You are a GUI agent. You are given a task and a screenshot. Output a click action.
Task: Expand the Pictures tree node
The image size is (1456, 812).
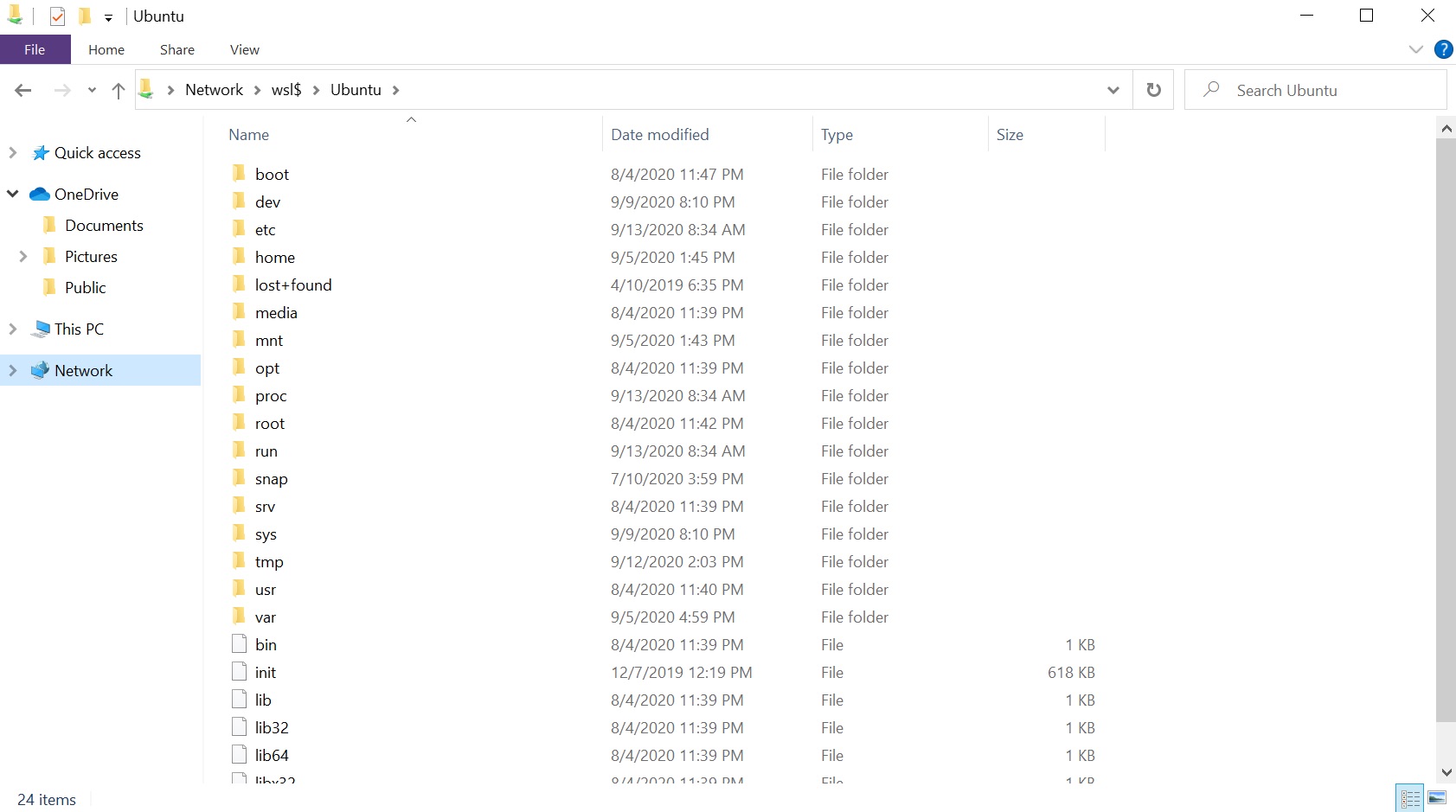coord(23,257)
